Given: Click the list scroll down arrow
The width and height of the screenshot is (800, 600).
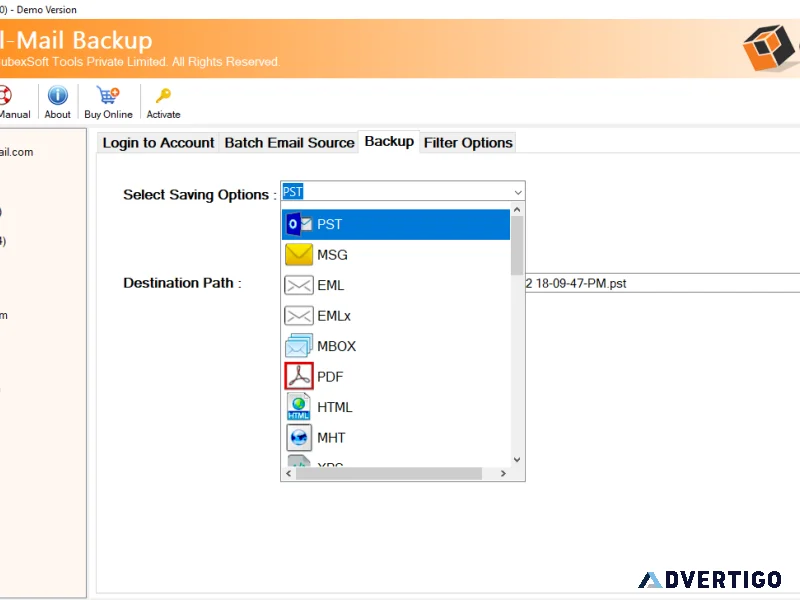Looking at the screenshot, I should [517, 460].
